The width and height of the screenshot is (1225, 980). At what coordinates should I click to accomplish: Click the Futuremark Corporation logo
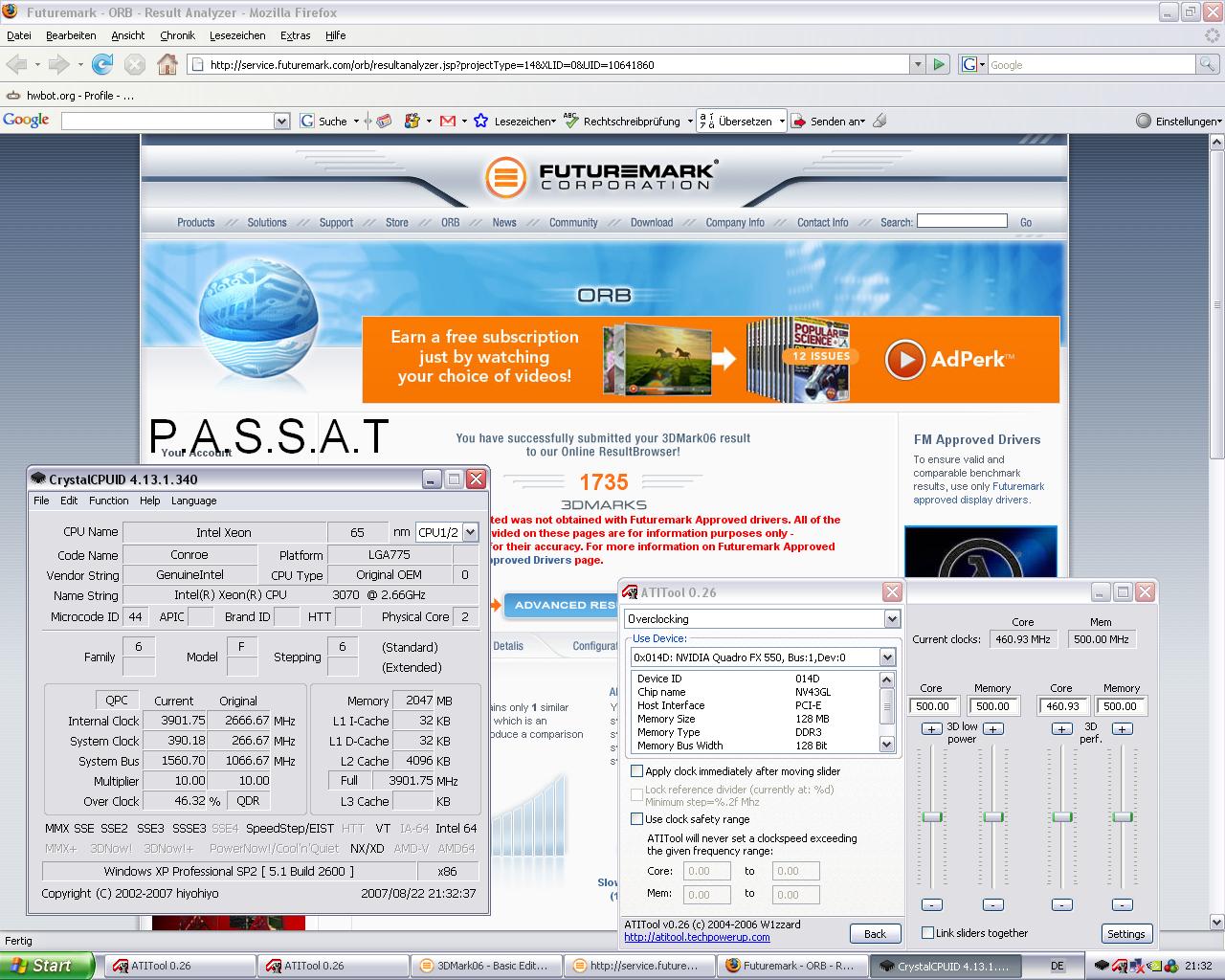click(604, 177)
